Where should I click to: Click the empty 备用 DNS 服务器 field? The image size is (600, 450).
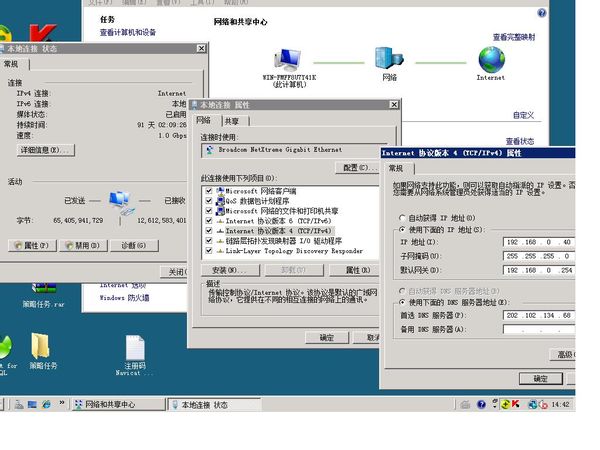[x=539, y=329]
